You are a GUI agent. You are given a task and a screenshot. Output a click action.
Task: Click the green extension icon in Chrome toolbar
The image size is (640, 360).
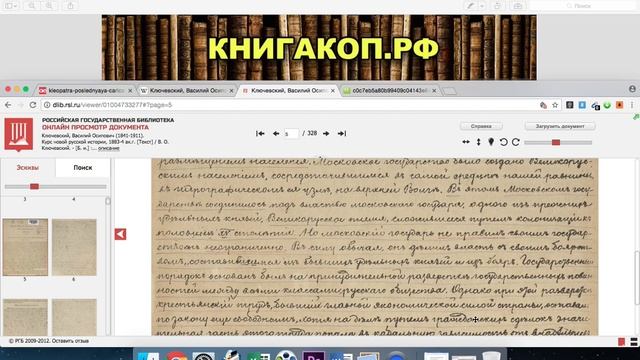point(607,105)
